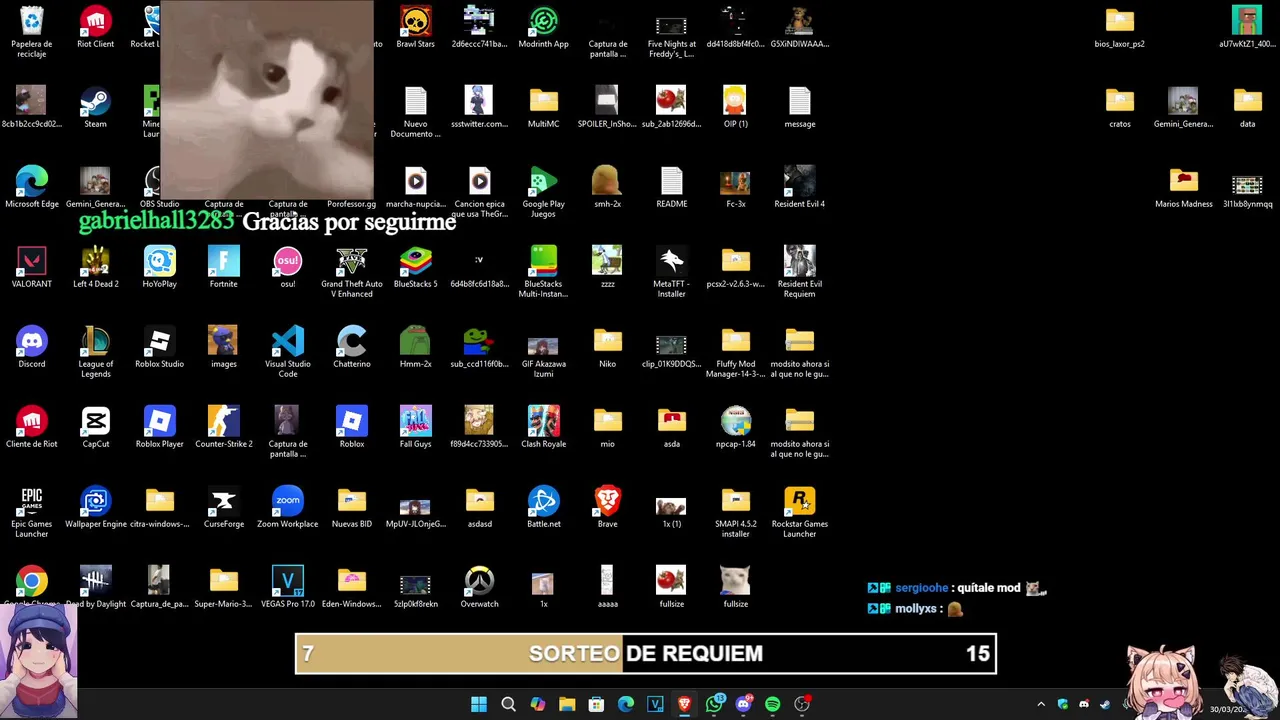This screenshot has width=1280, height=720.
Task: Open the Epic Games Launcher icon
Action: (x=32, y=512)
